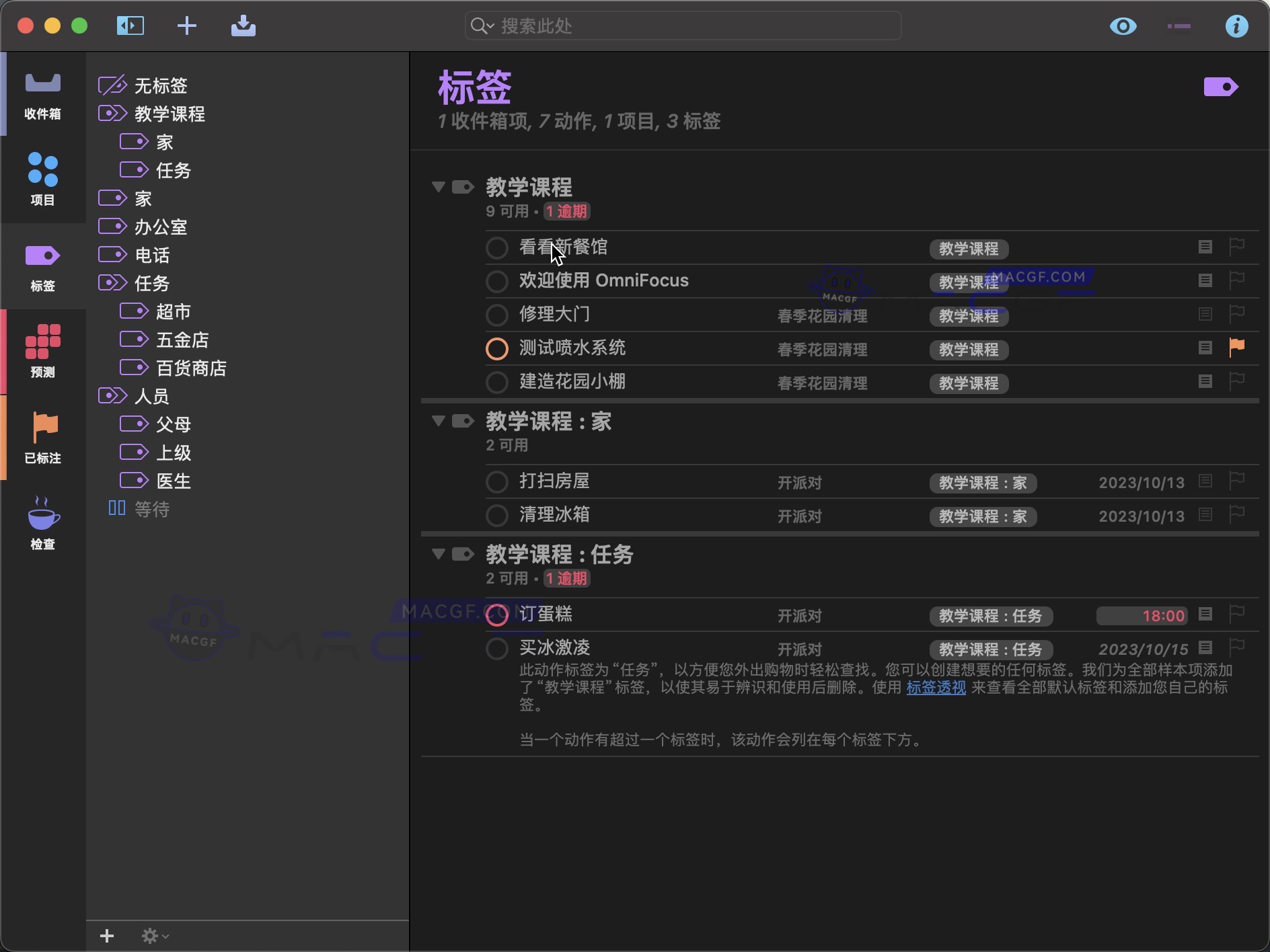
Task: Mark 打扫房屋 task as complete
Action: [496, 481]
